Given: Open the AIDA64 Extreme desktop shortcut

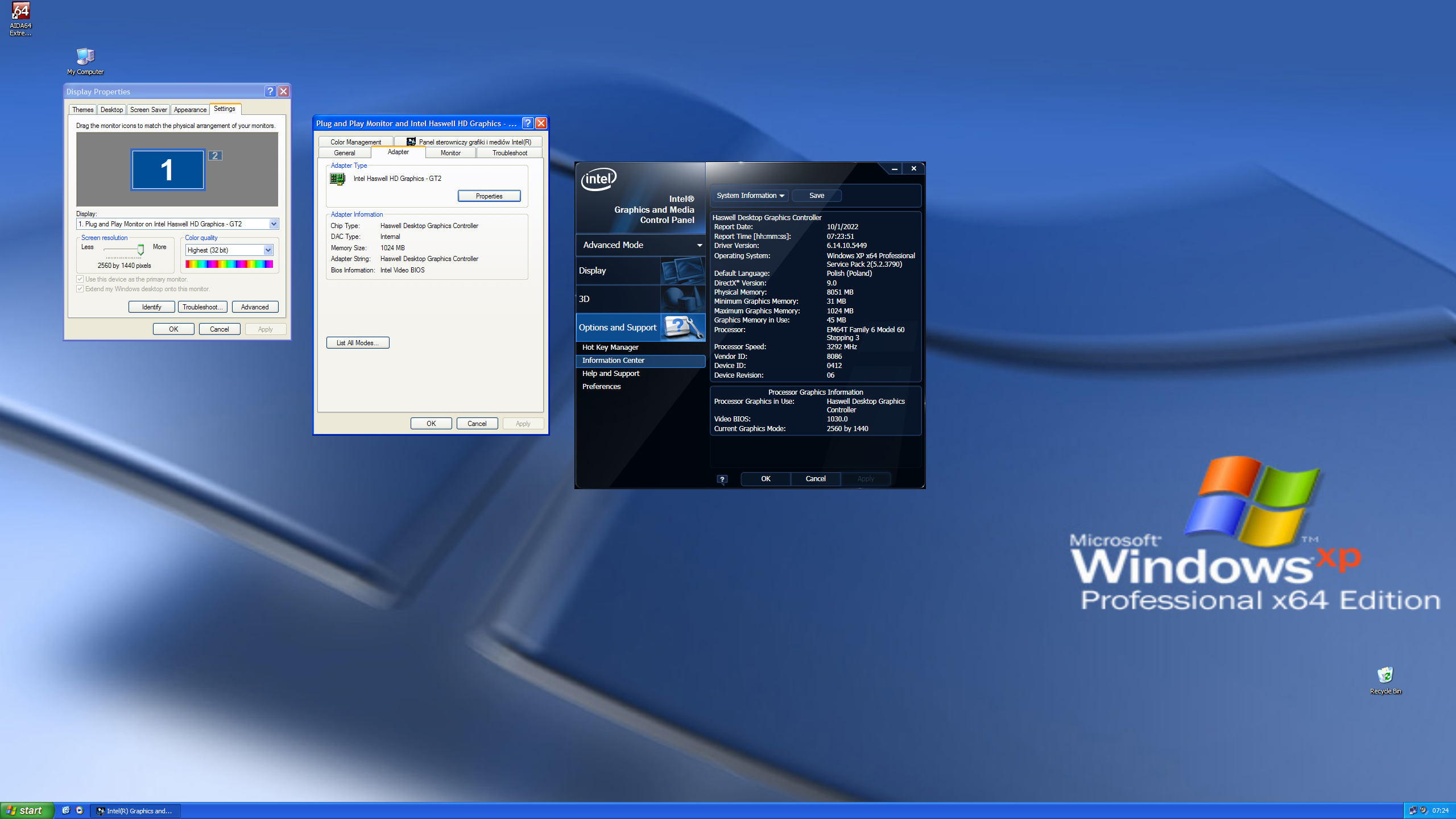Looking at the screenshot, I should (x=20, y=19).
